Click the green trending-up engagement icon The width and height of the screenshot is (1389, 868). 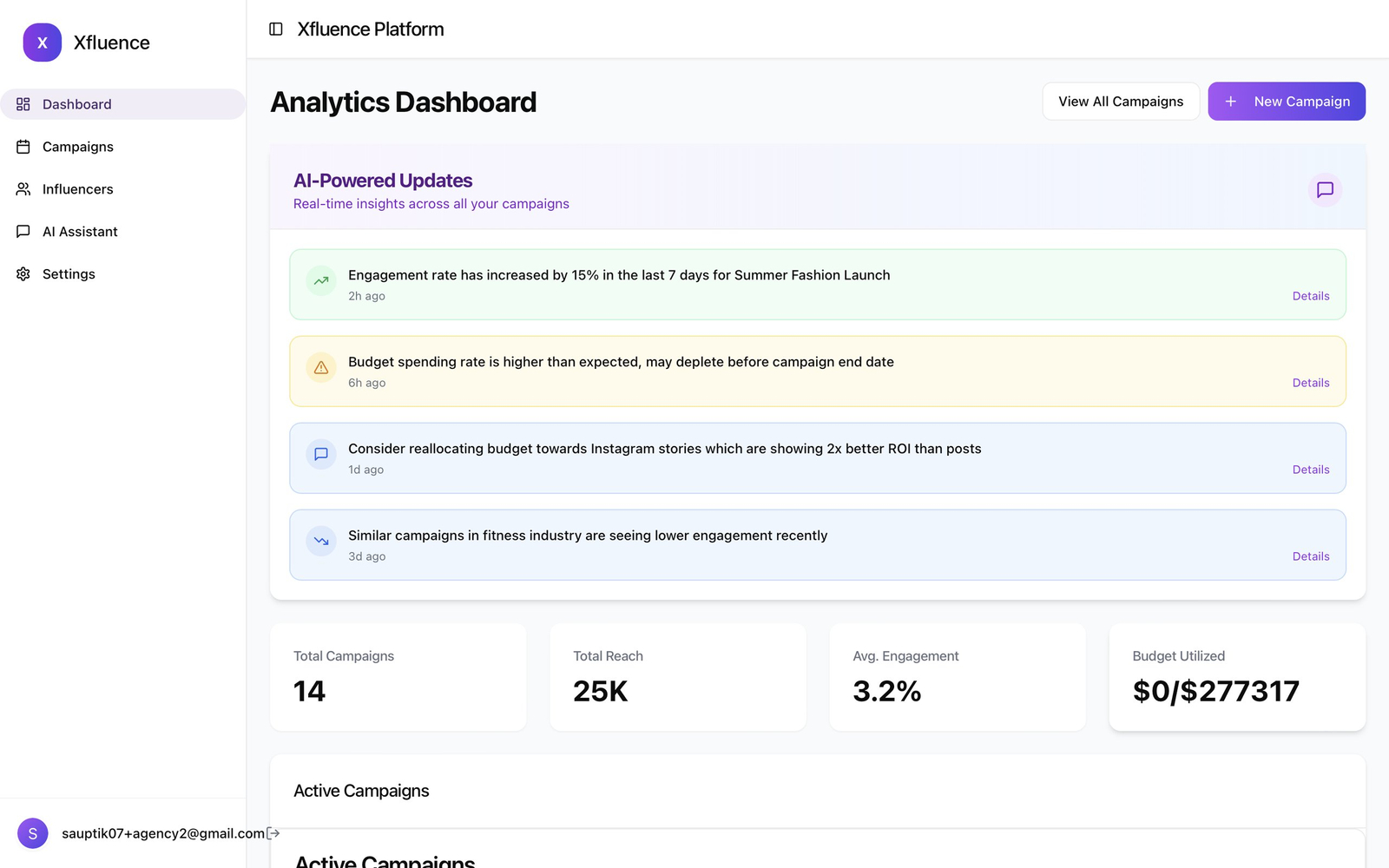pyautogui.click(x=321, y=280)
